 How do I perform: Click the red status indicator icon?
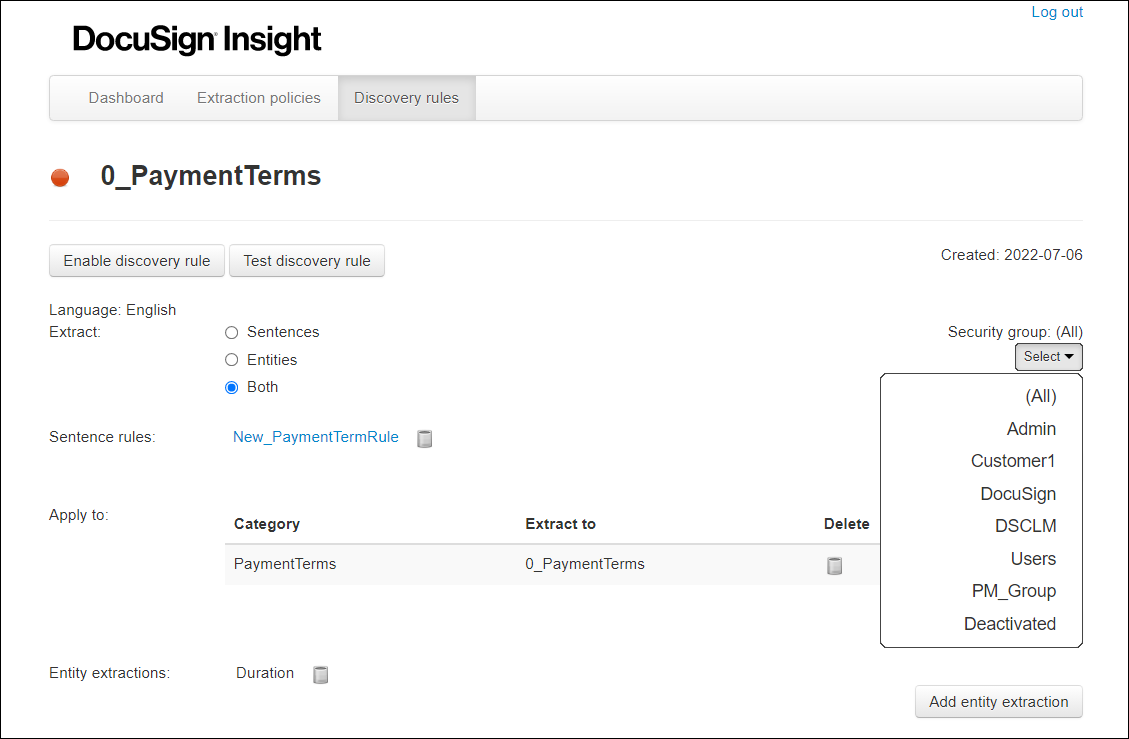coord(60,178)
